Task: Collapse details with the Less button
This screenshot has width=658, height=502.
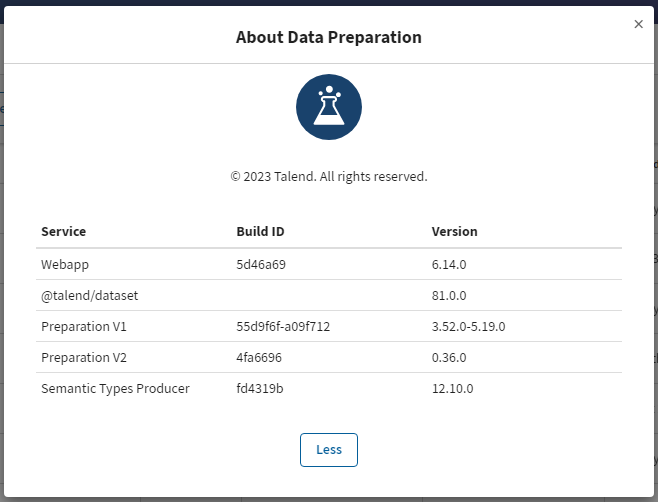Action: point(329,449)
